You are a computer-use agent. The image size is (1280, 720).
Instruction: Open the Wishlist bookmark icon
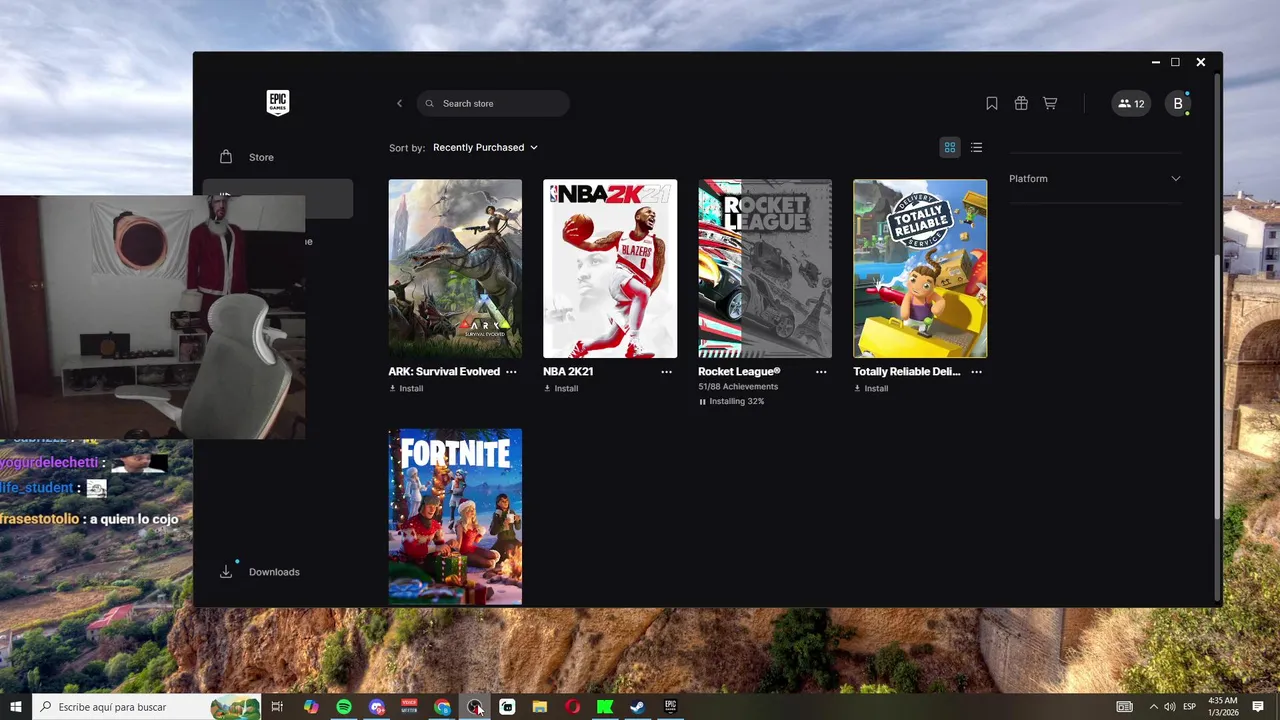(992, 103)
